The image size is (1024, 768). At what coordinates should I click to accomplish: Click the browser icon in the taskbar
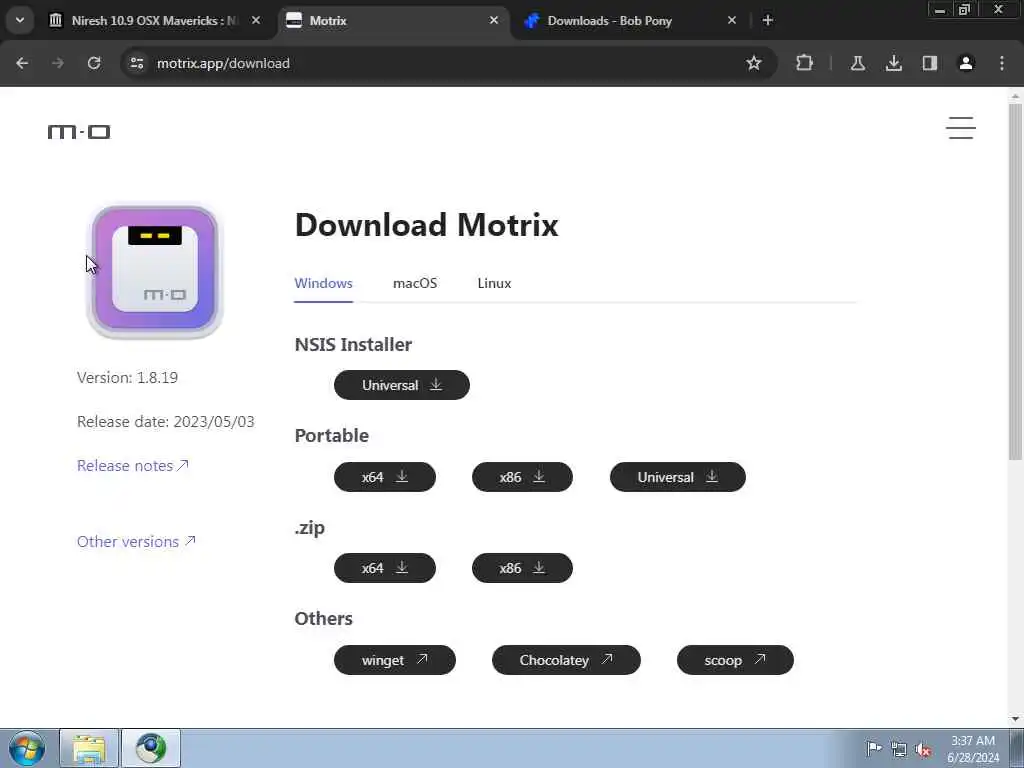click(151, 748)
